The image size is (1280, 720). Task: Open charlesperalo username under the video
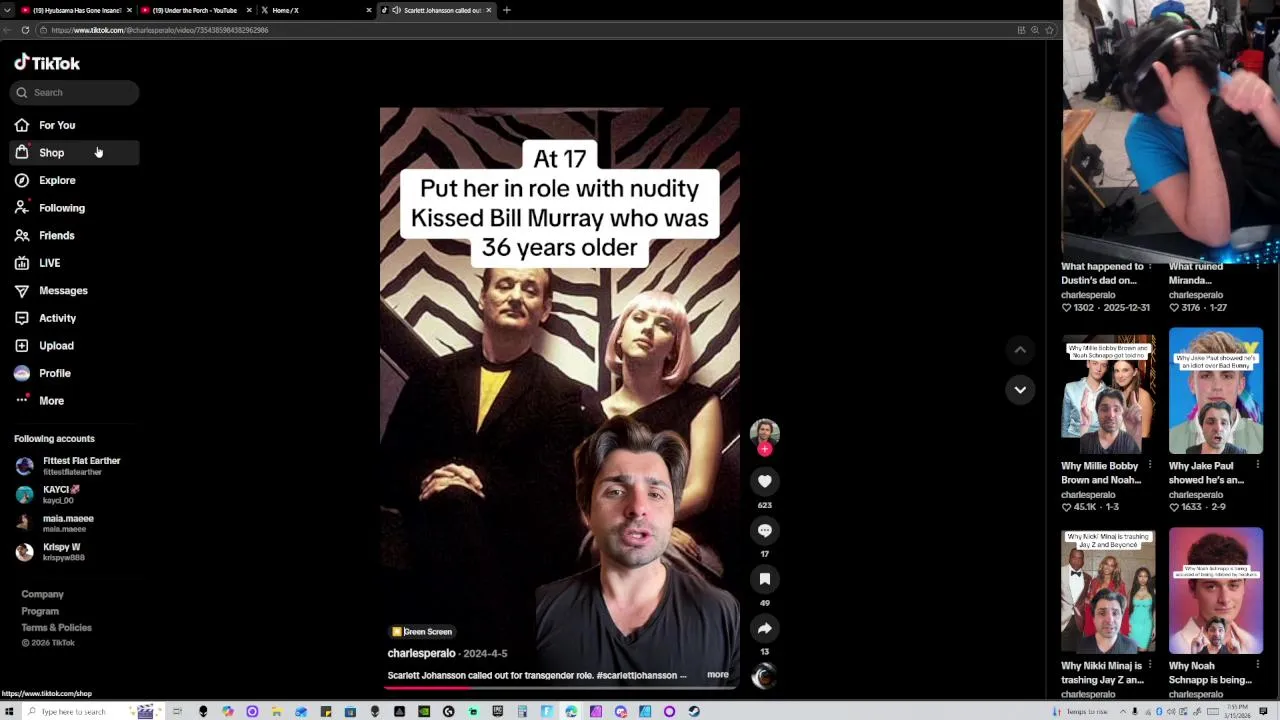click(421, 653)
